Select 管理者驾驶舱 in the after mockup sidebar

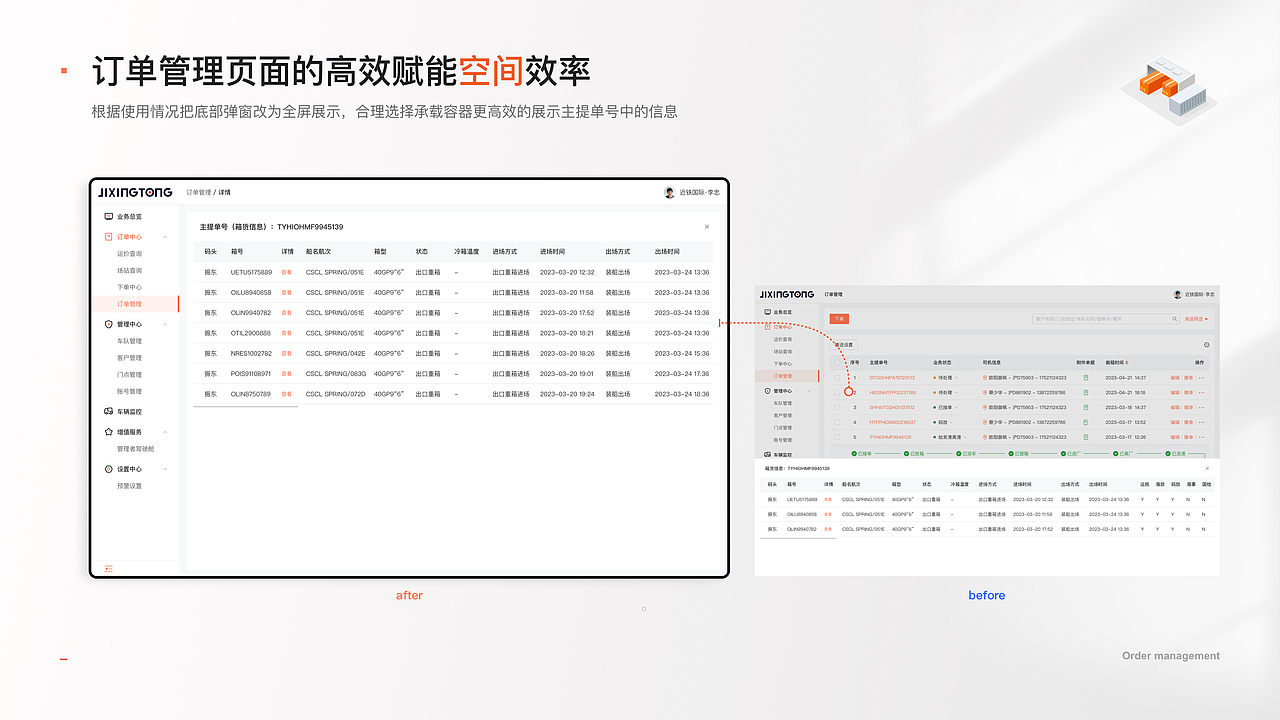(x=136, y=449)
